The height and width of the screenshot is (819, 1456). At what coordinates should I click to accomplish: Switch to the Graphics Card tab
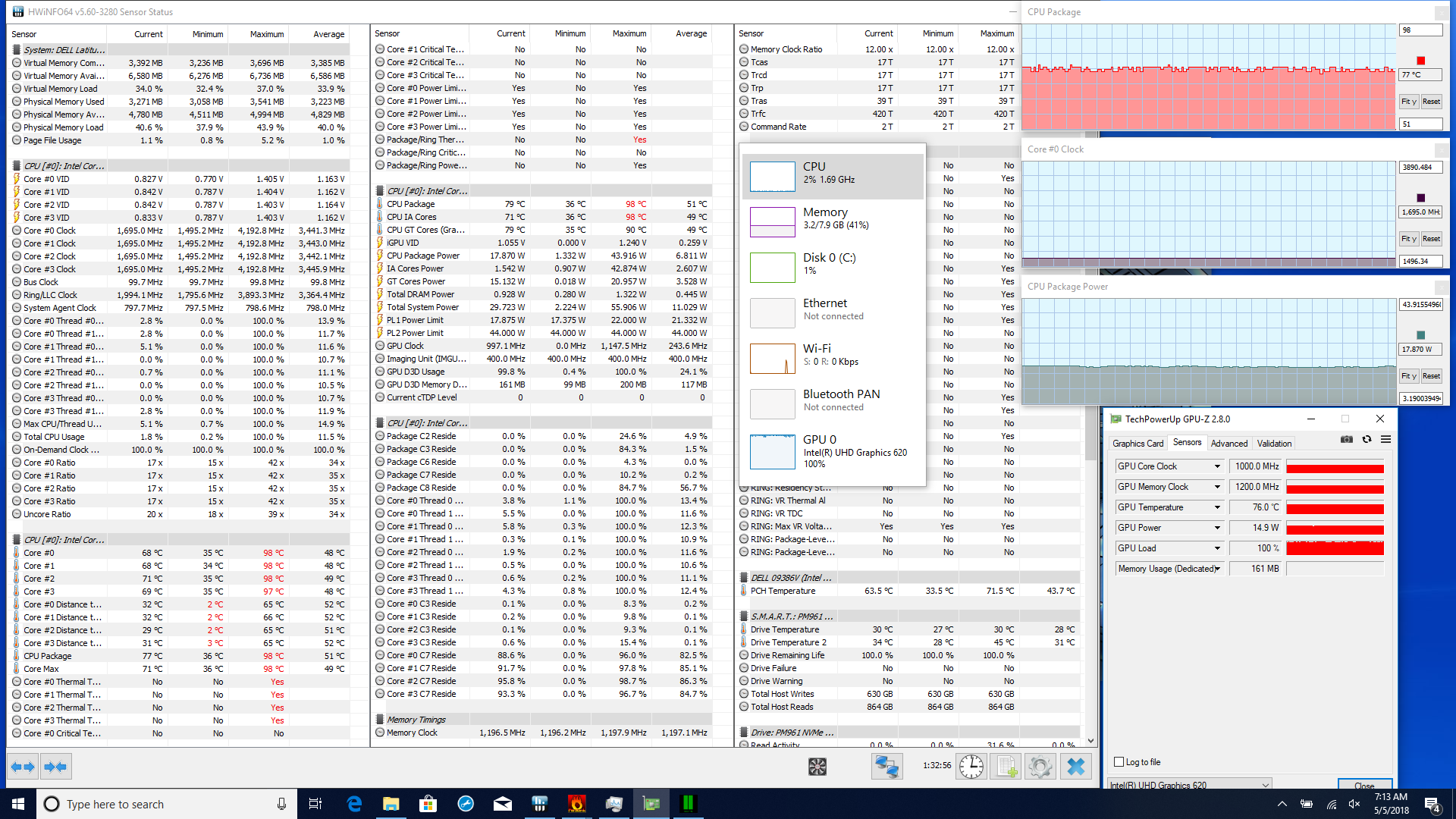(x=1137, y=443)
